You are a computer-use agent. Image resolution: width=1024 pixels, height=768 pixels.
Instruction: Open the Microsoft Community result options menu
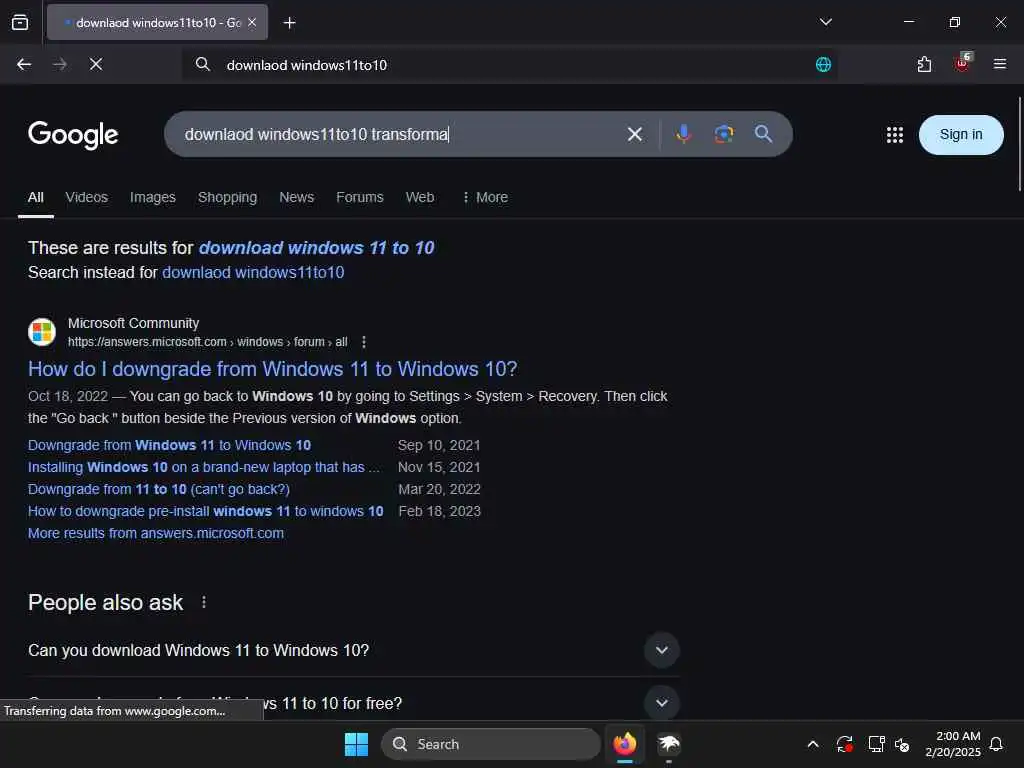pyautogui.click(x=364, y=342)
